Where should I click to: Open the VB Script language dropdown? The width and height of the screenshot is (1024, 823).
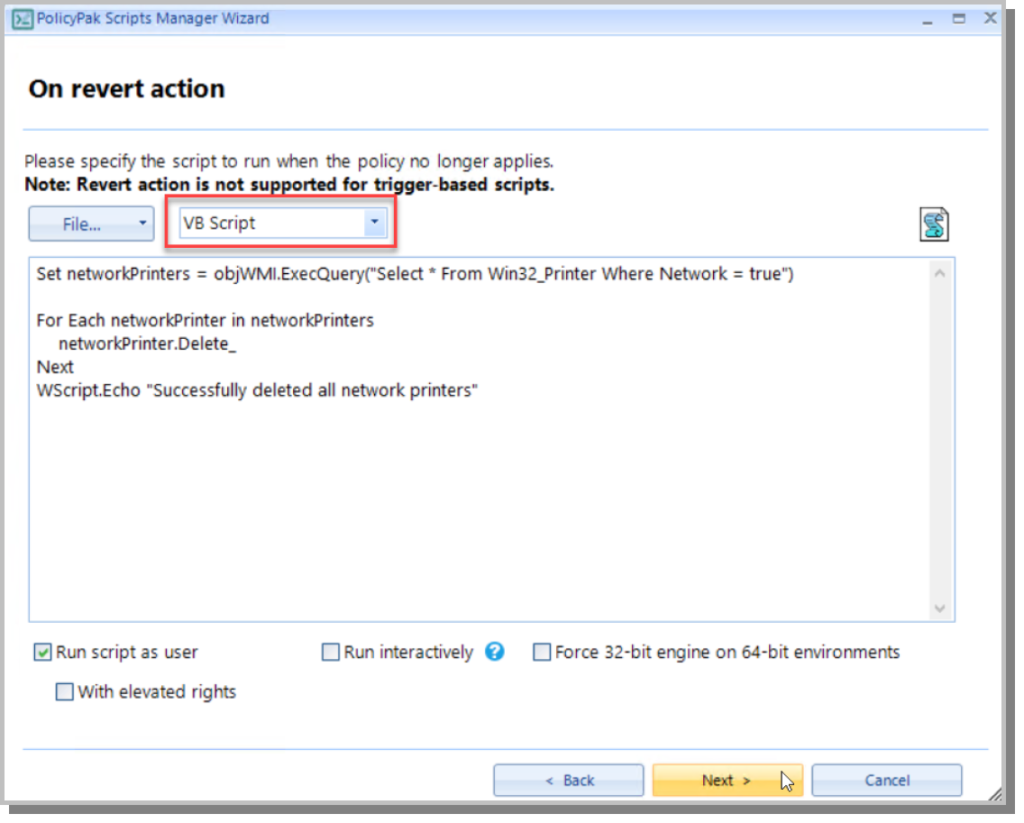click(374, 223)
